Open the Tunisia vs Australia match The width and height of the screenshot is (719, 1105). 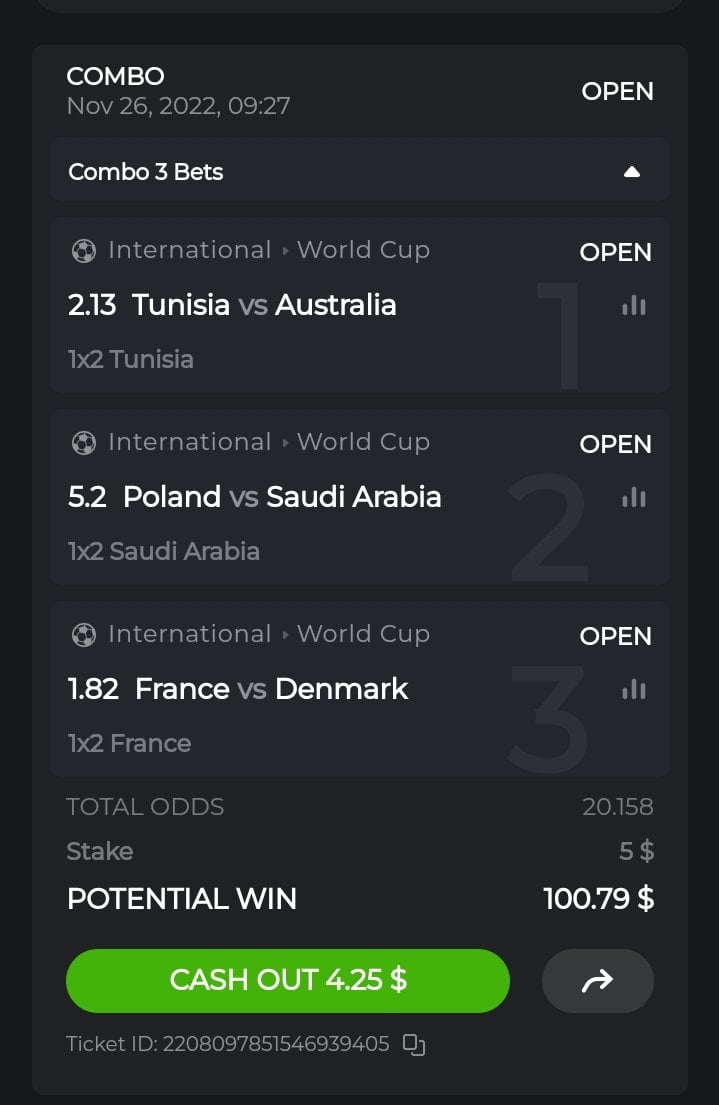[264, 305]
